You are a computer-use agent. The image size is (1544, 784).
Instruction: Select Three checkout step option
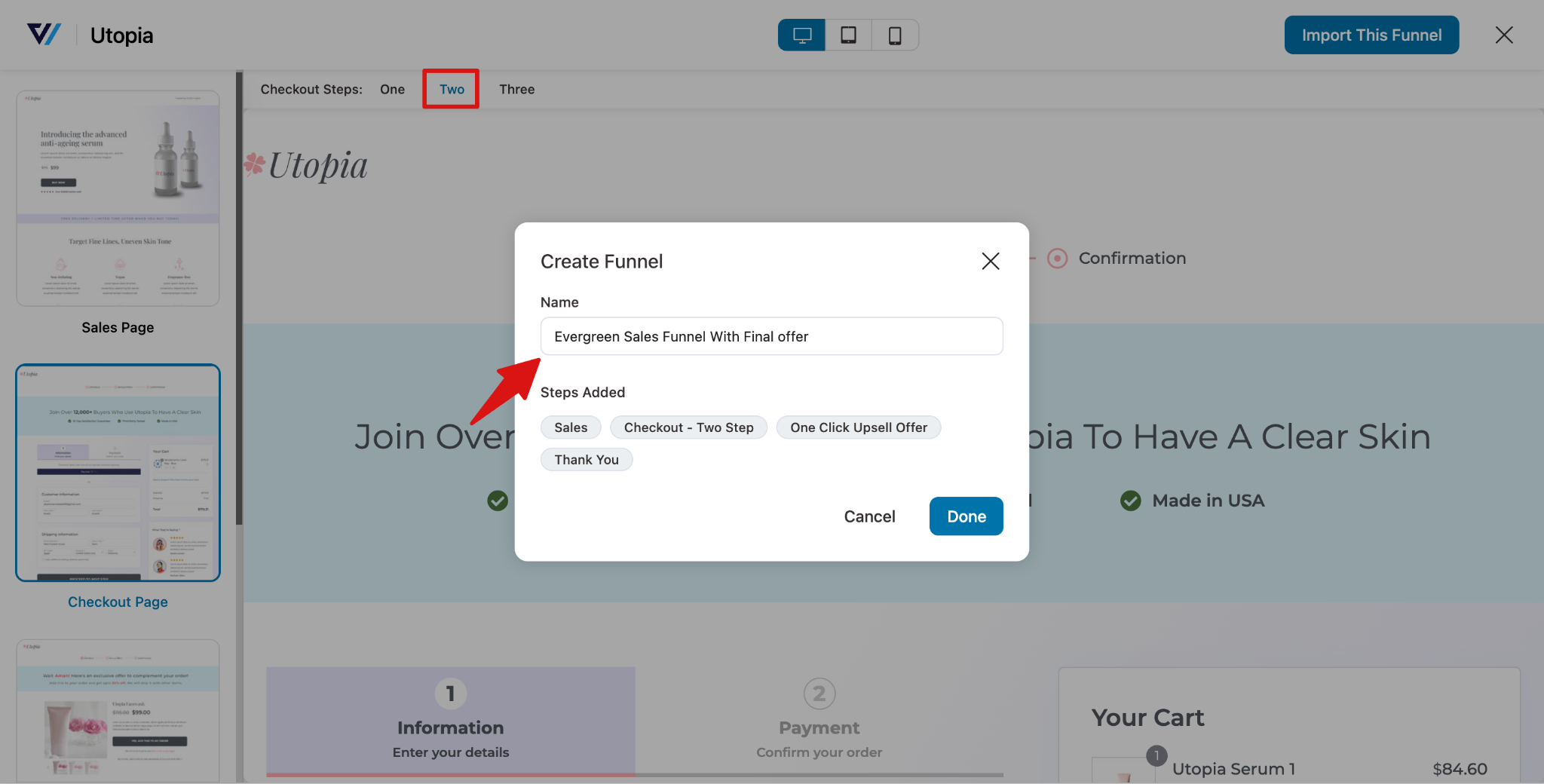pos(516,89)
